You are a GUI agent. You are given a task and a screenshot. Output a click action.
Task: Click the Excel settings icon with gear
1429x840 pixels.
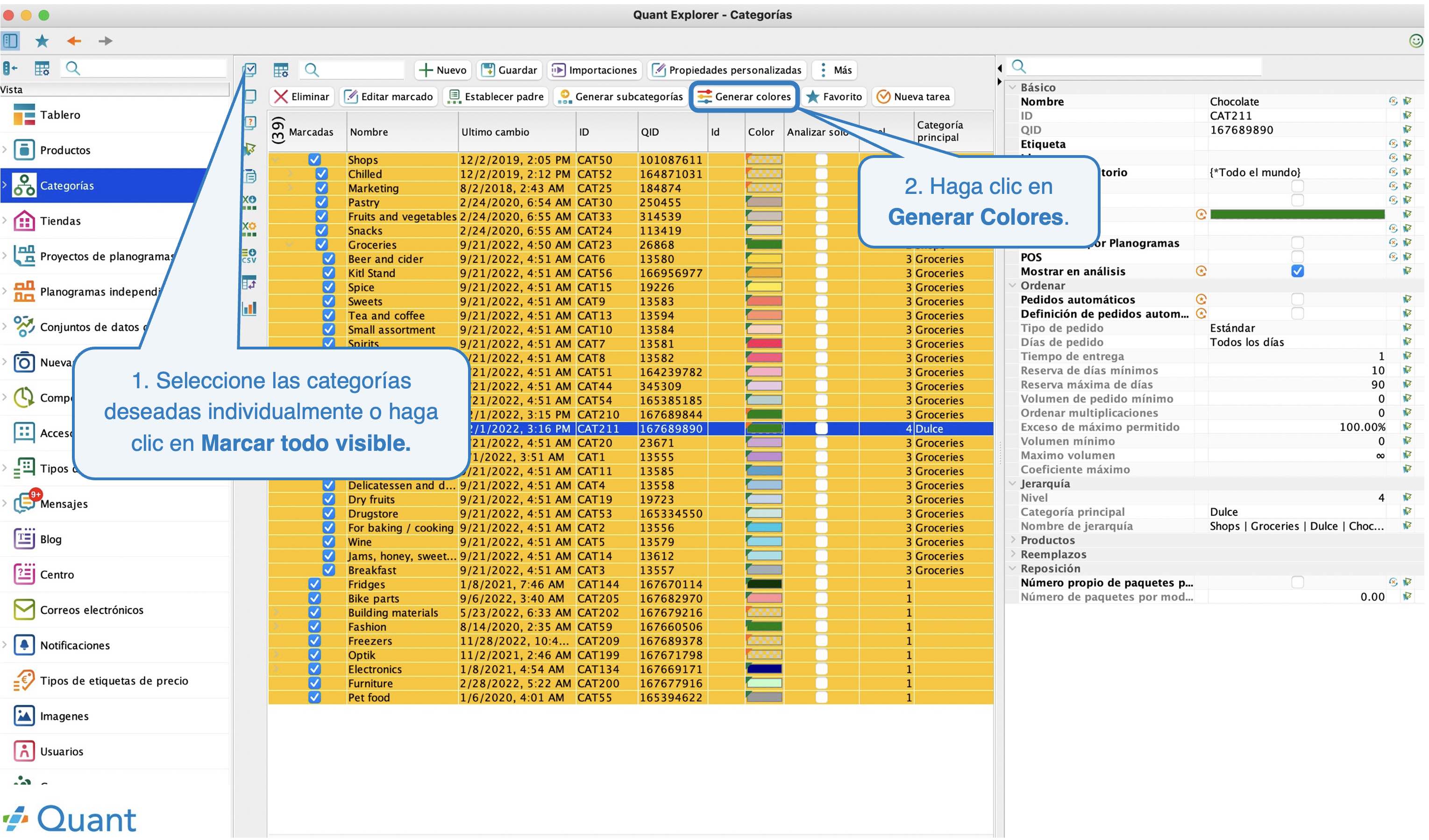(249, 229)
